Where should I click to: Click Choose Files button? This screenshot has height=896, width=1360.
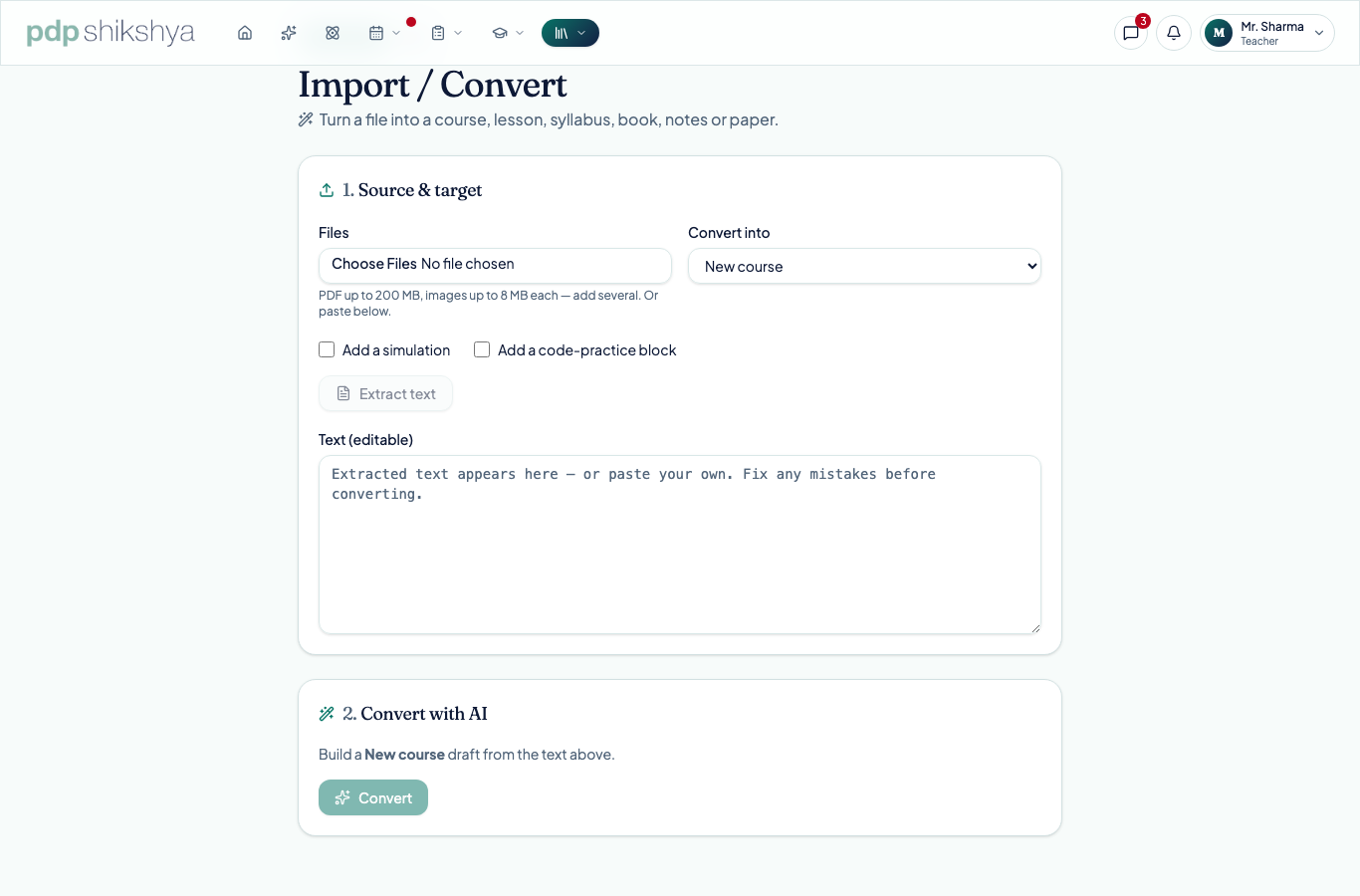click(x=374, y=264)
